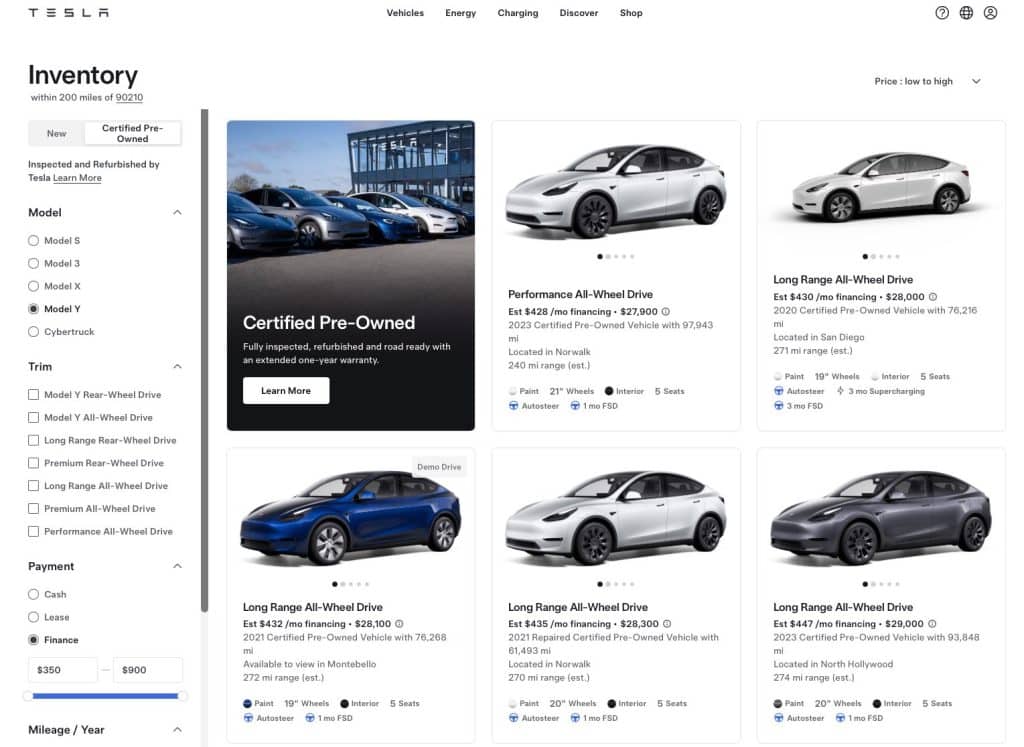Click 1 mo FSD icon on $29,000 card
This screenshot has height=747, width=1024.
pyautogui.click(x=840, y=718)
